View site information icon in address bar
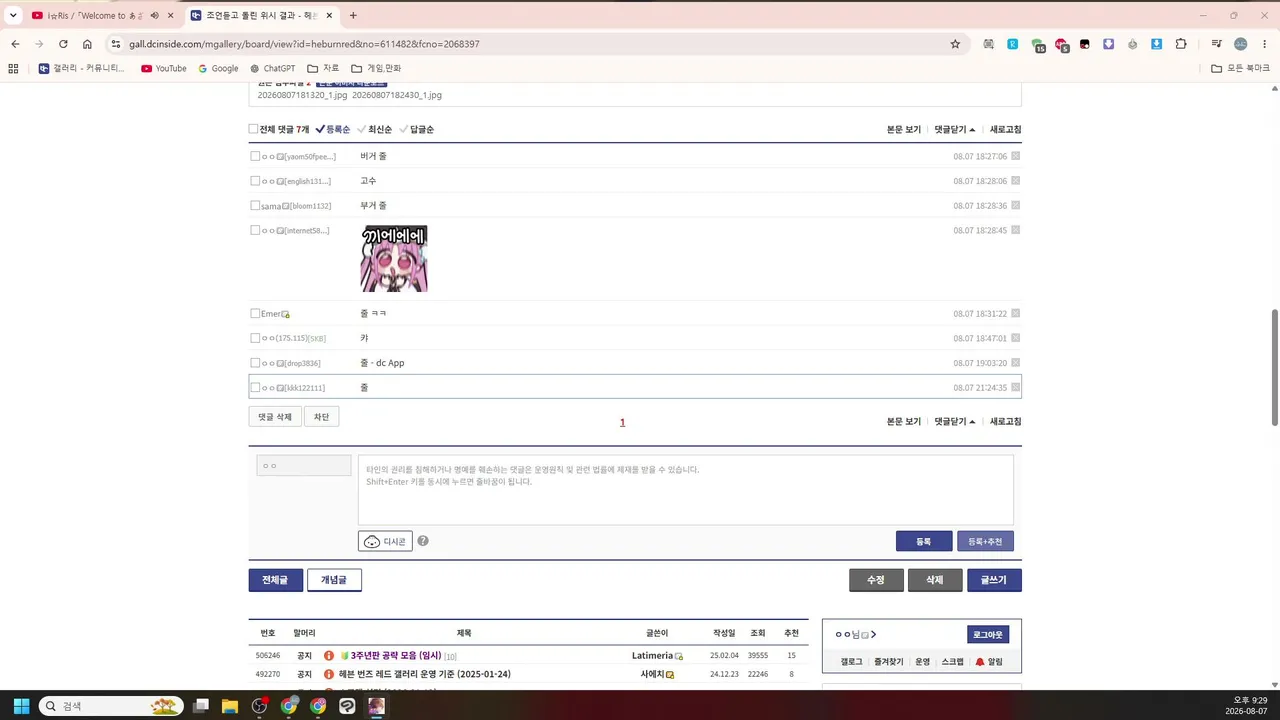This screenshot has width=1280, height=720. pyautogui.click(x=116, y=44)
